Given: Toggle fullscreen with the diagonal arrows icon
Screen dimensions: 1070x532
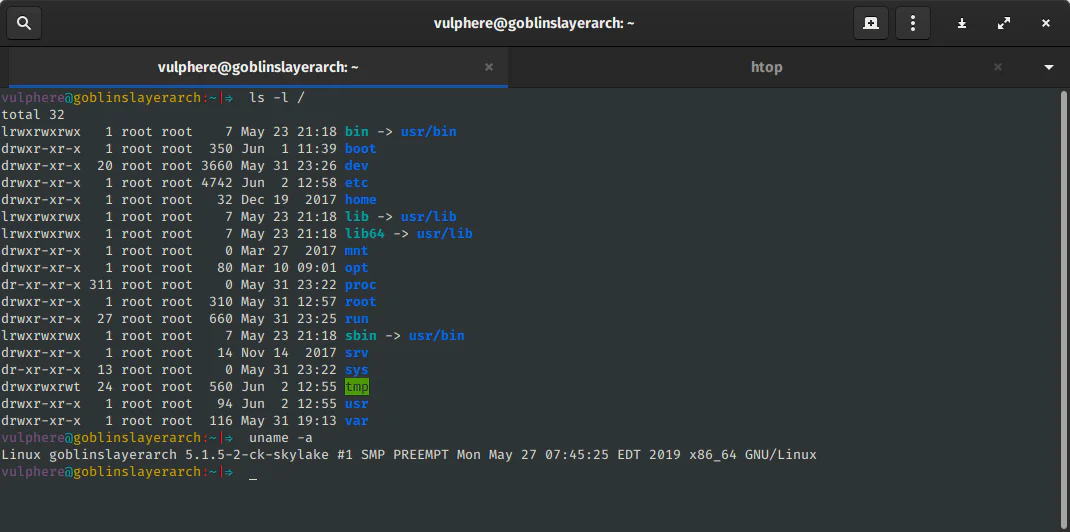Looking at the screenshot, I should (1004, 24).
